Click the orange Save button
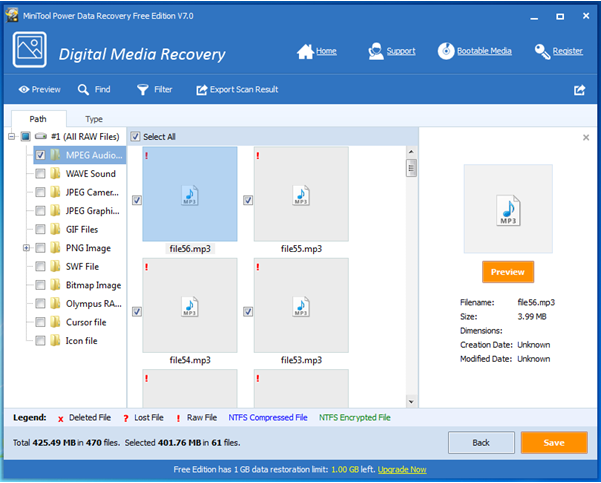This screenshot has height=483, width=601. pyautogui.click(x=554, y=443)
